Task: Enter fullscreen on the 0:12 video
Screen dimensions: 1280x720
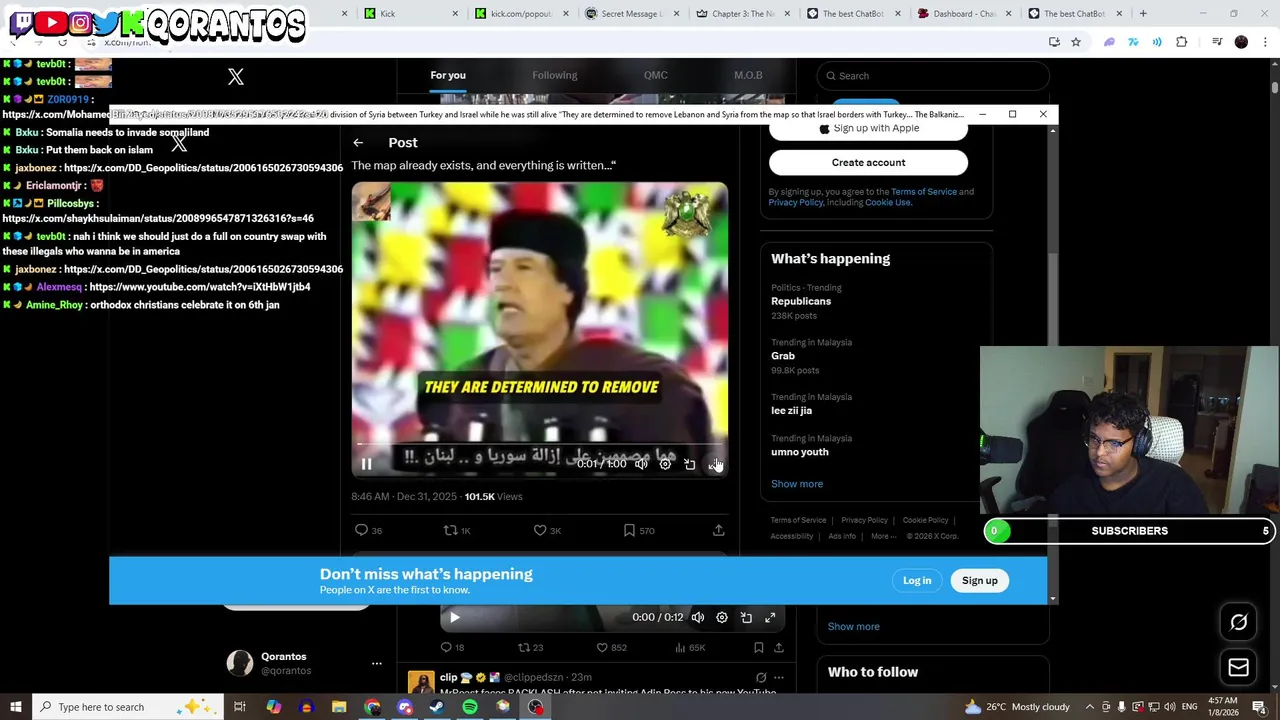Action: [770, 618]
